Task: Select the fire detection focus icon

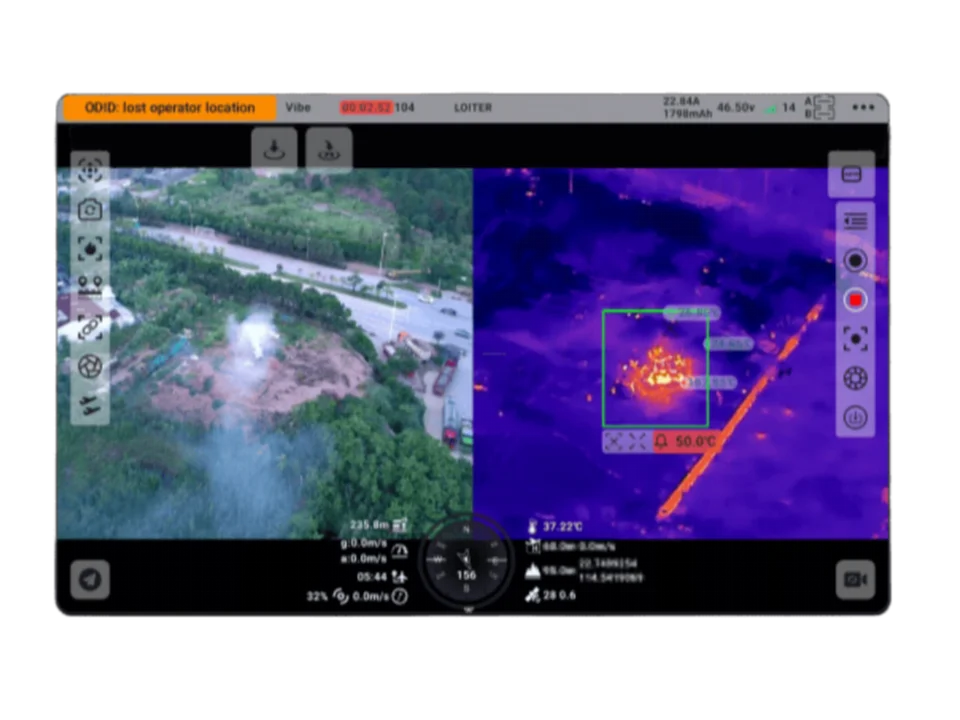Action: [x=90, y=249]
